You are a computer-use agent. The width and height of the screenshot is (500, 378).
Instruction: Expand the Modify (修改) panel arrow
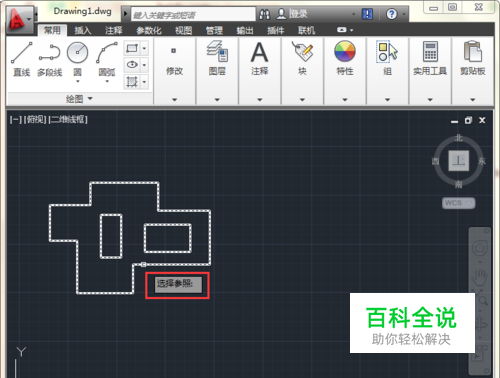(x=174, y=99)
